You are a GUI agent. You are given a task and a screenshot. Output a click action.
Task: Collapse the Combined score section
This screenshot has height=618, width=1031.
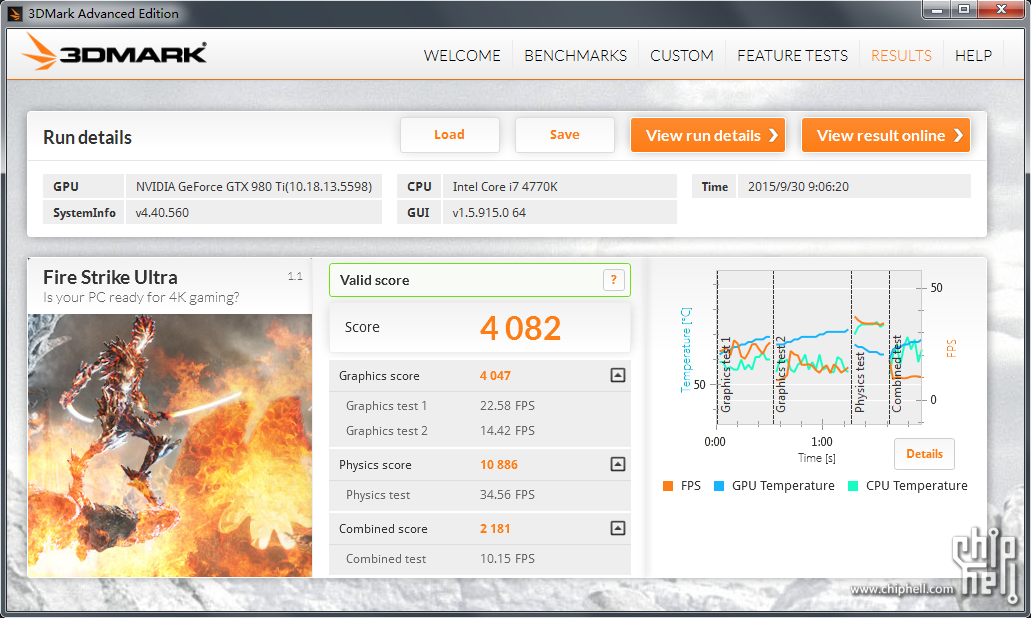tap(617, 528)
